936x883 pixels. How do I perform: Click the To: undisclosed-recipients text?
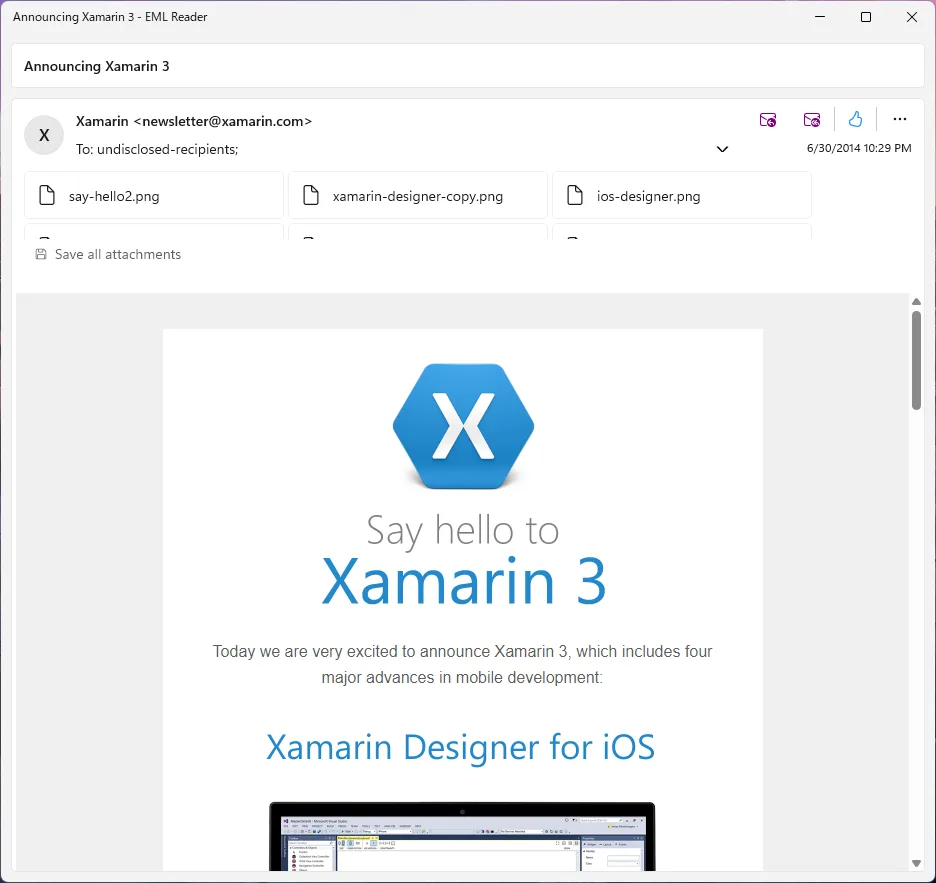click(157, 149)
